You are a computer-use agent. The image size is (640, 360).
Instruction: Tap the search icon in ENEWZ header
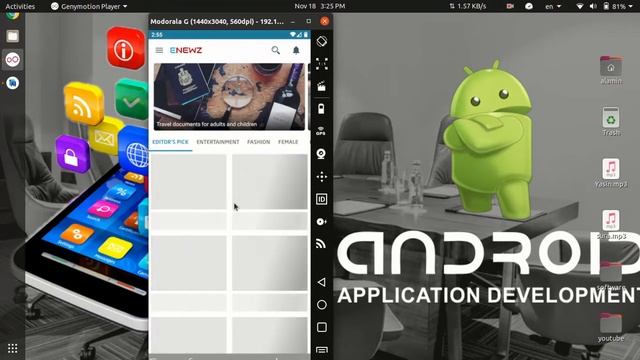pos(276,50)
